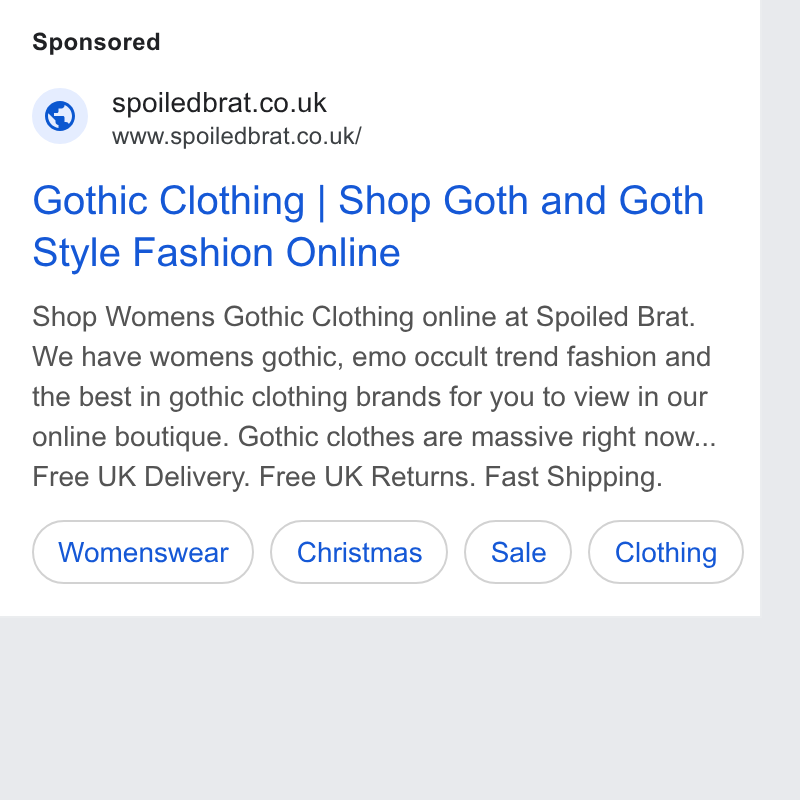Image resolution: width=800 pixels, height=800 pixels.
Task: Click "the best in gothic clothing brands" line
Action: (x=236, y=397)
